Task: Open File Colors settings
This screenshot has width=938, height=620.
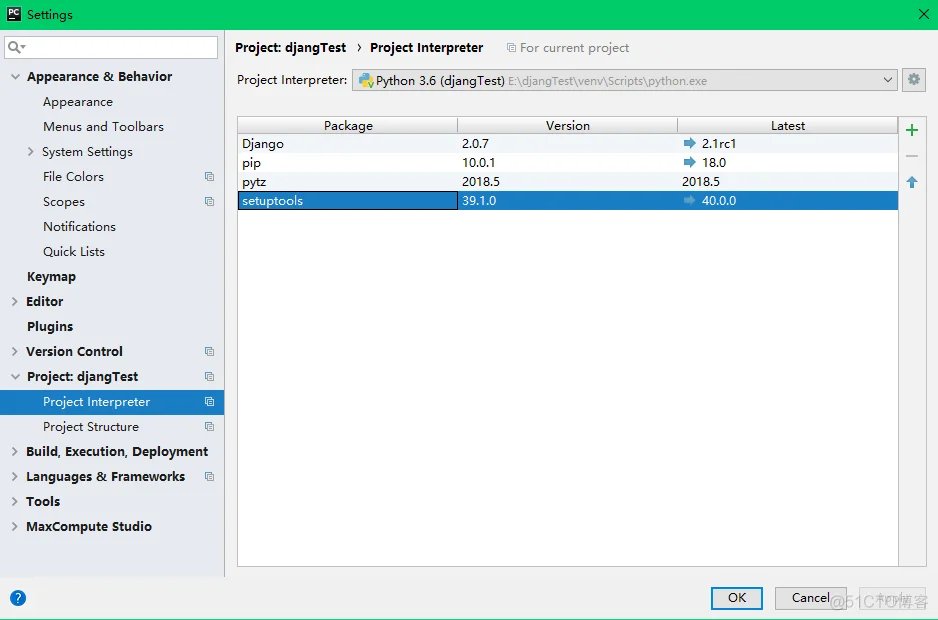Action: 73,177
